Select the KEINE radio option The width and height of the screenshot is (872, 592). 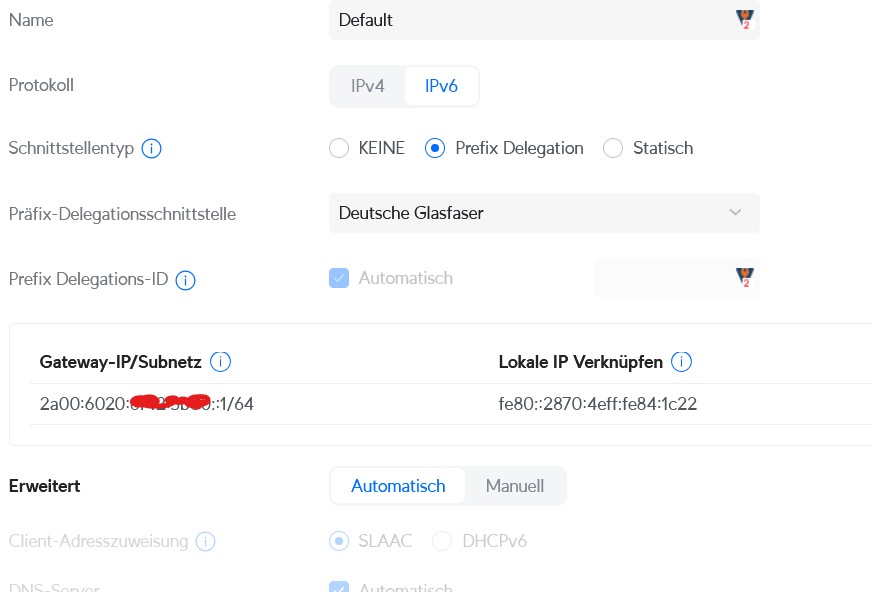click(339, 148)
